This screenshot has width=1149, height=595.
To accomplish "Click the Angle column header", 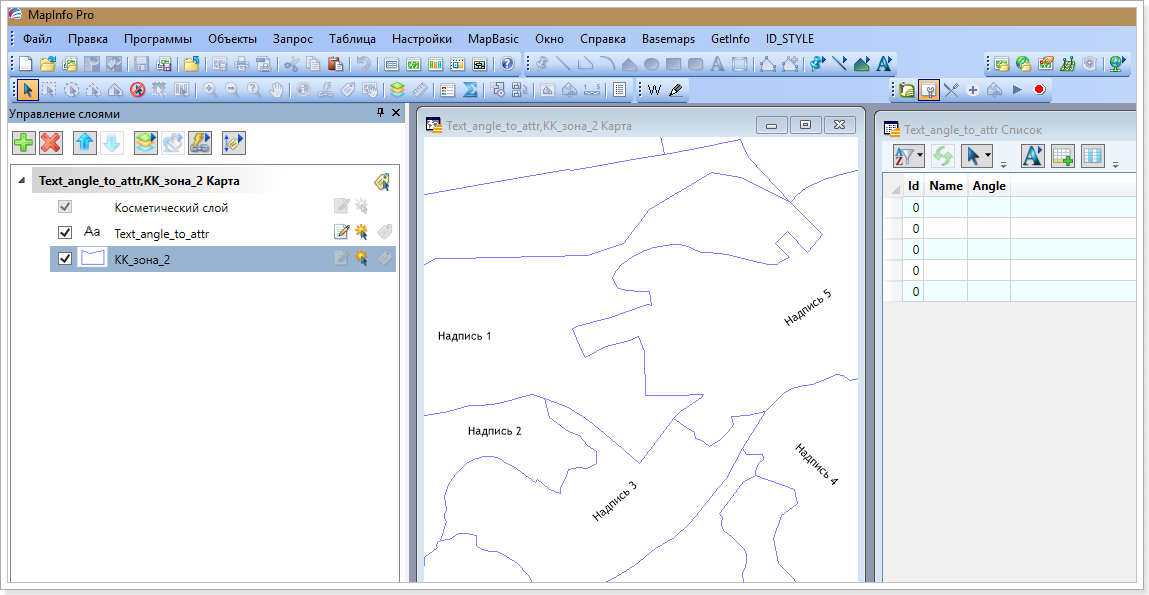I will point(988,186).
